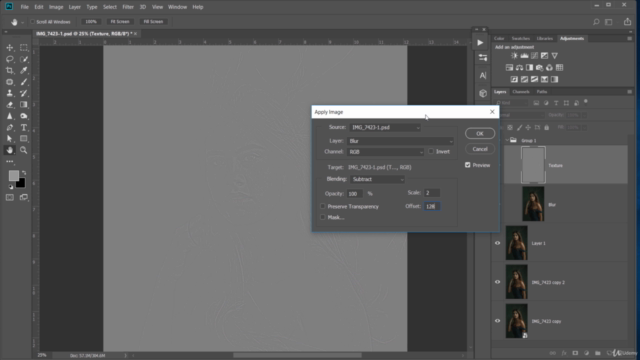Screen dimensions: 640x360
Task: Click the background color swatch
Action: (20, 184)
